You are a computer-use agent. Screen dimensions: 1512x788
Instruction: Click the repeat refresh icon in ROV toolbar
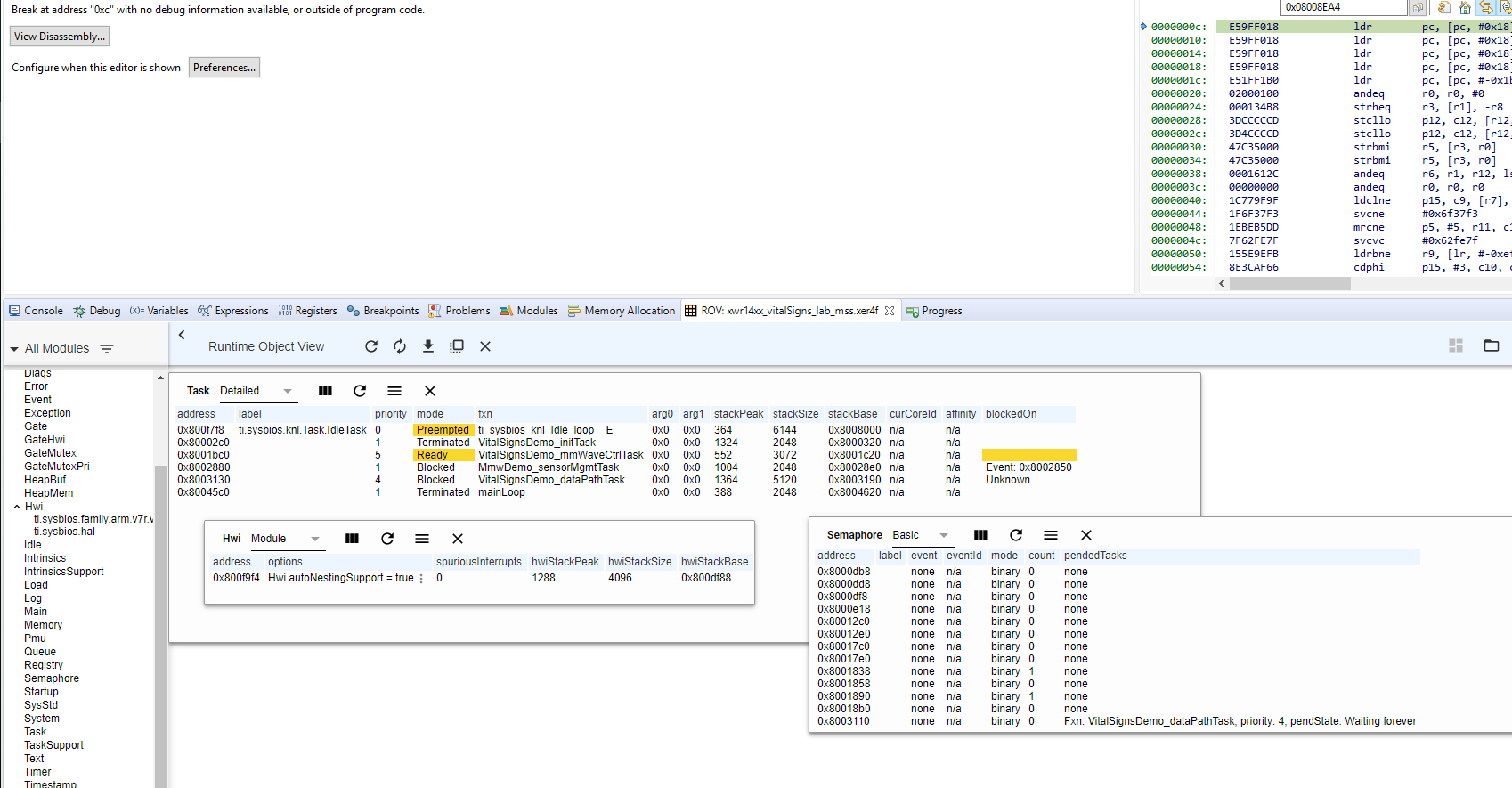point(400,346)
